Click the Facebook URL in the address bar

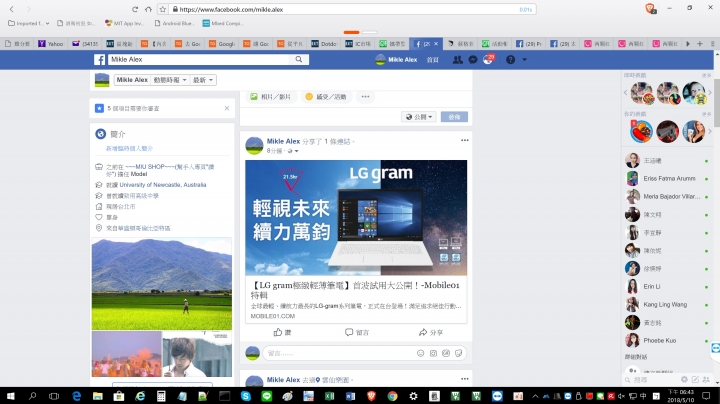tap(231, 9)
